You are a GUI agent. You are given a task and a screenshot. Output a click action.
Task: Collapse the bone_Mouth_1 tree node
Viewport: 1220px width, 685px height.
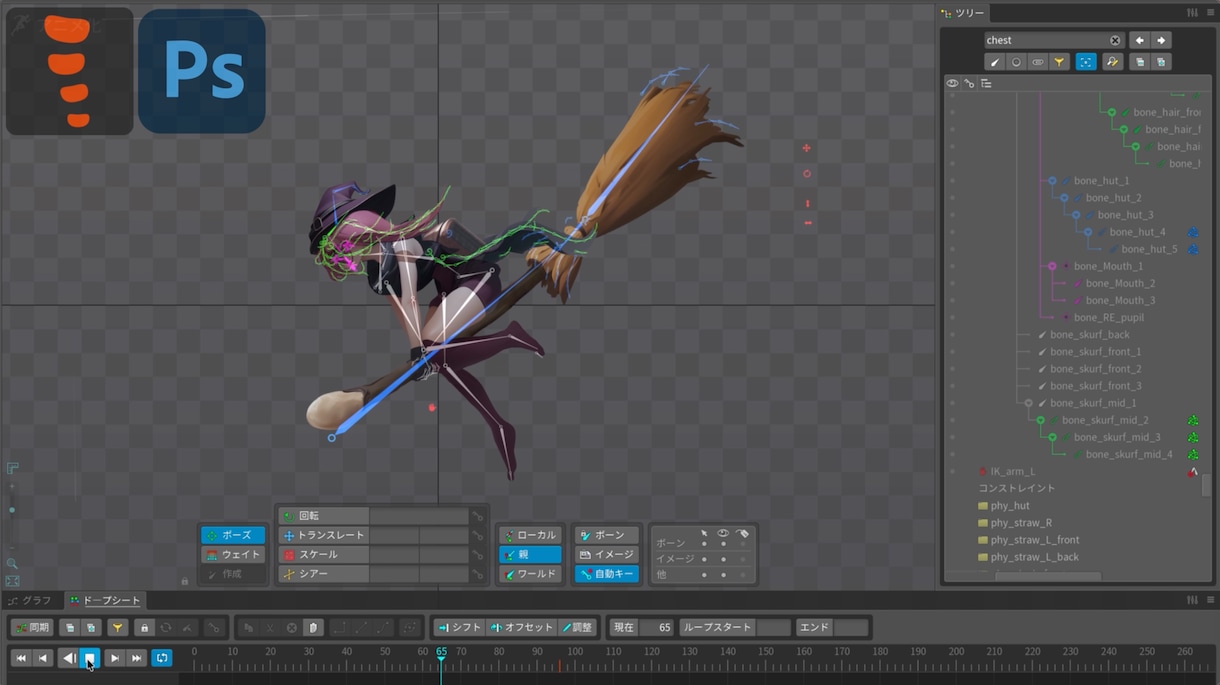click(1052, 266)
